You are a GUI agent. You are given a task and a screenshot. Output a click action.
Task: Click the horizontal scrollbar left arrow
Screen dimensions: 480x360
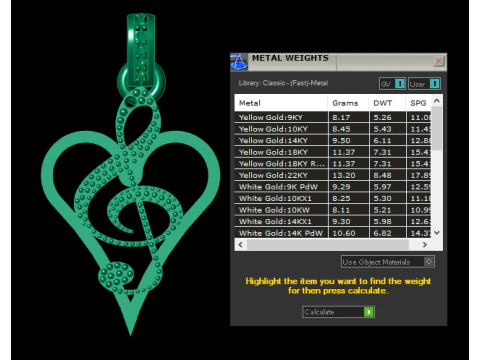pyautogui.click(x=241, y=245)
